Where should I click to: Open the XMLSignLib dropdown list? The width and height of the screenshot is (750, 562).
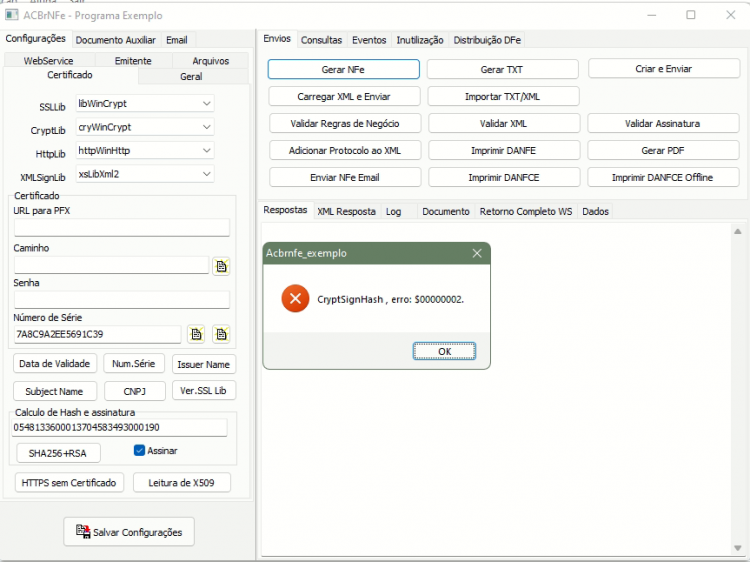[x=145, y=174]
